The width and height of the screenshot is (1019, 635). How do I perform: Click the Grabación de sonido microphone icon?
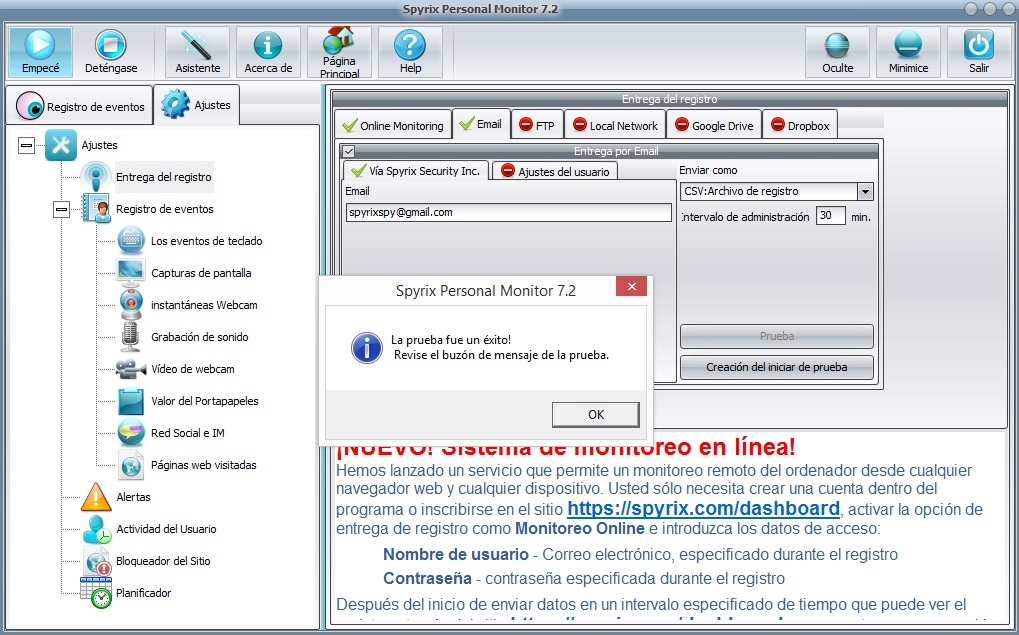coord(131,337)
